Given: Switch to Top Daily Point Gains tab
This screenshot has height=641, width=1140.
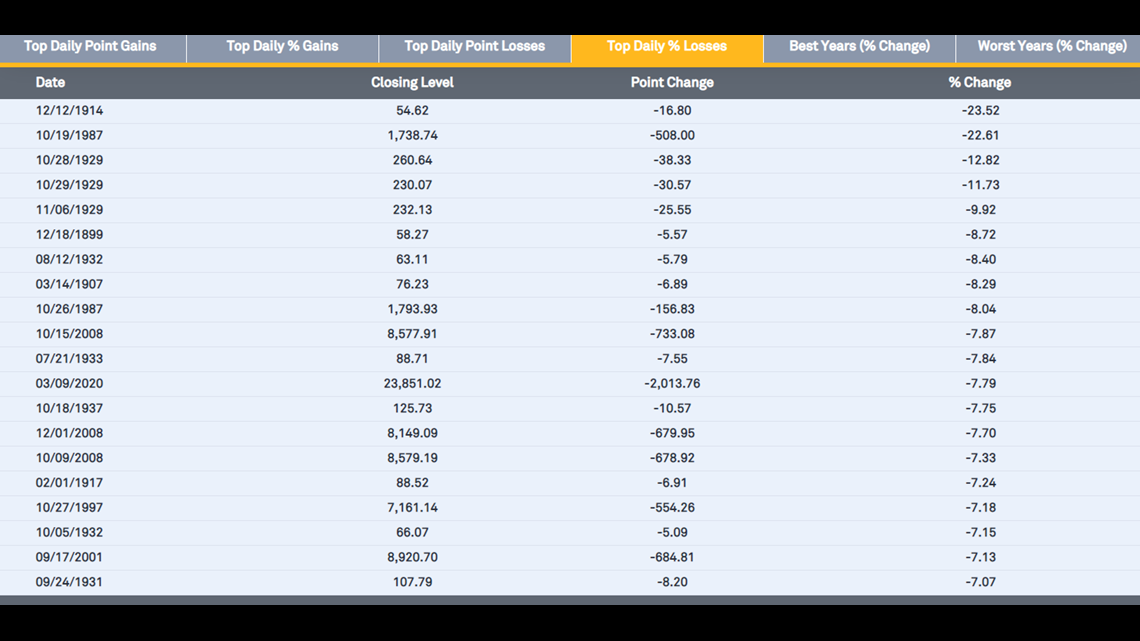Looking at the screenshot, I should (x=90, y=47).
